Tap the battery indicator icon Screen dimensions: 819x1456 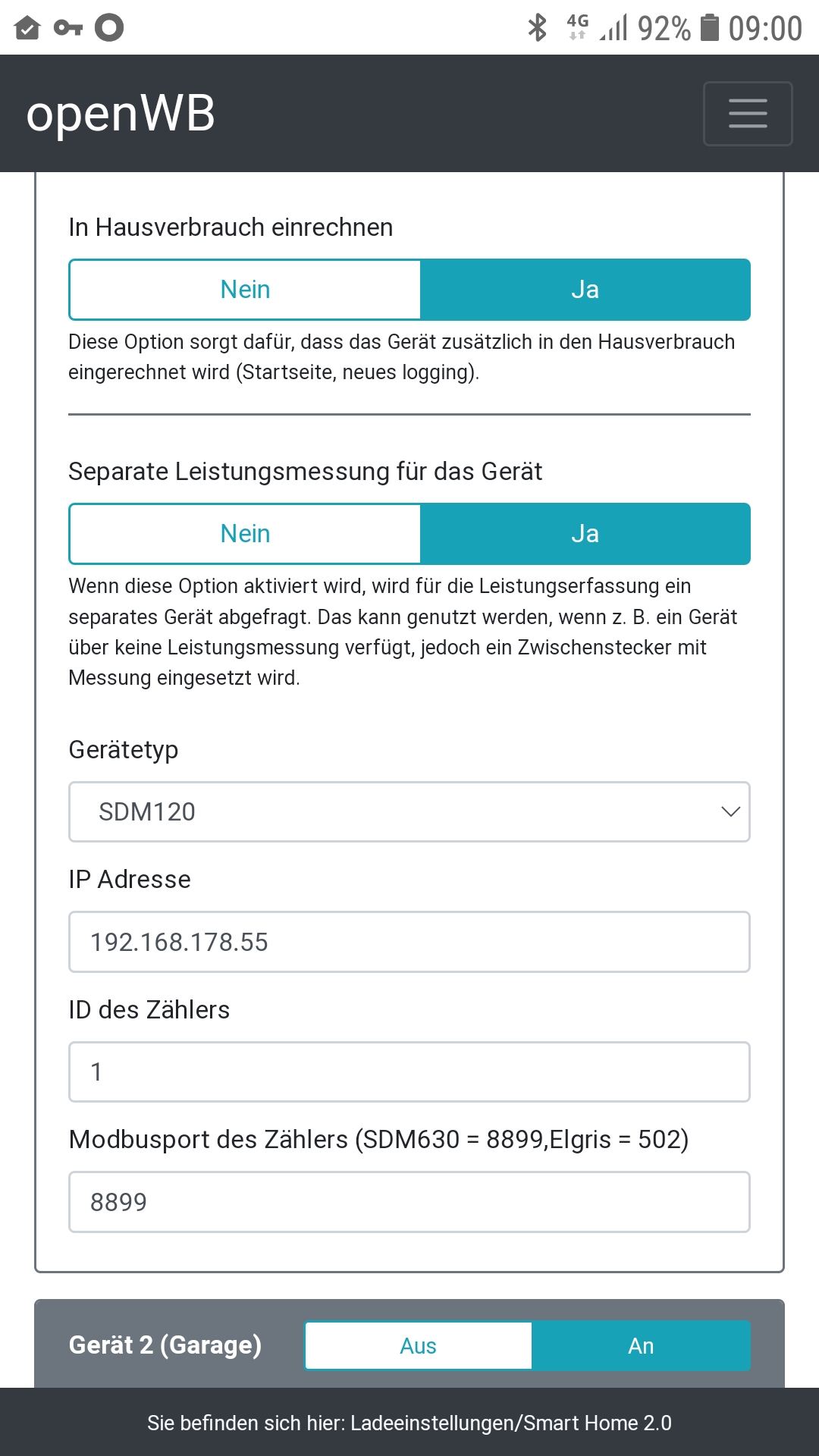coord(709,28)
